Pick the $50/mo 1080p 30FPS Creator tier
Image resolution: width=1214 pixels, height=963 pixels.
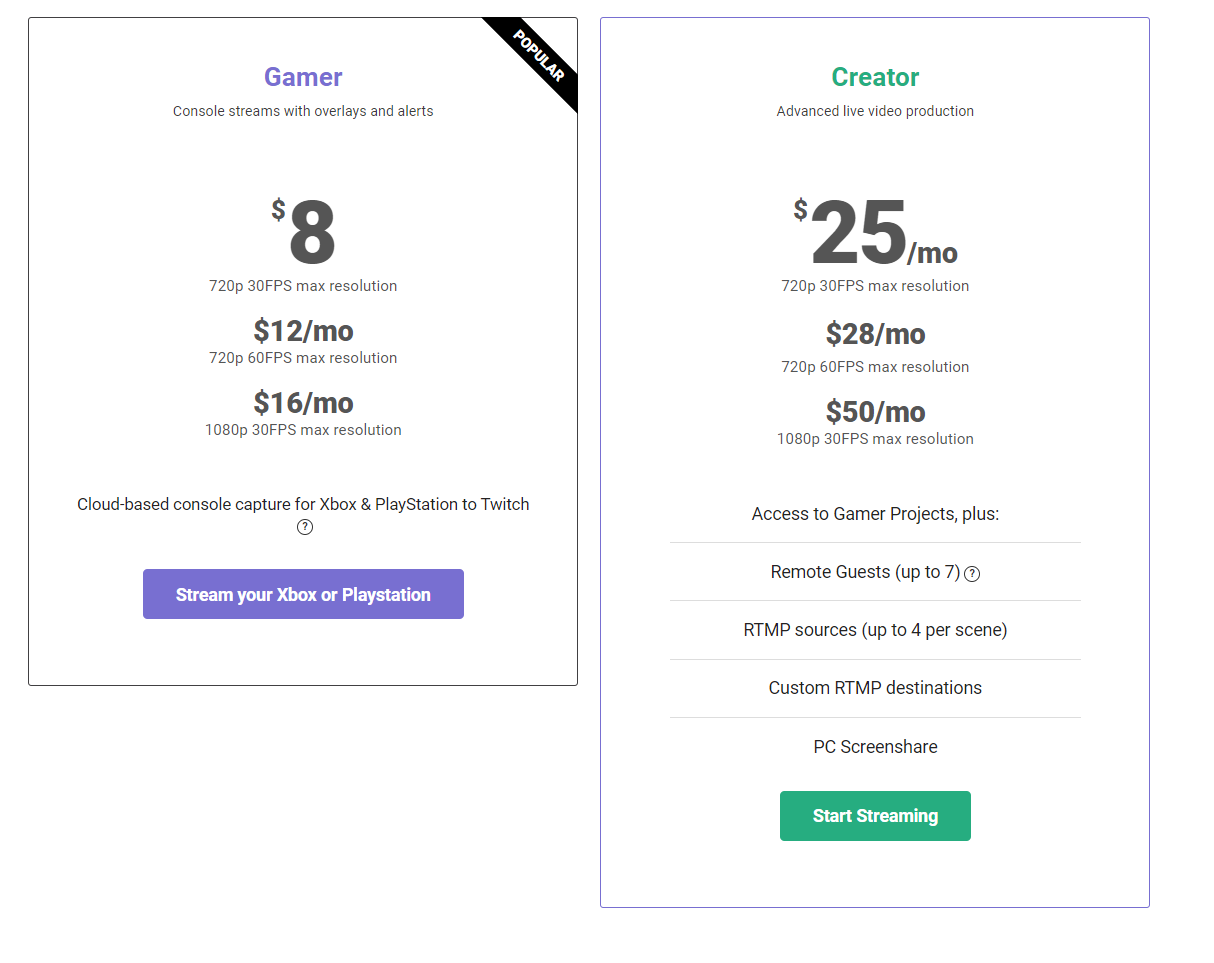(x=875, y=411)
